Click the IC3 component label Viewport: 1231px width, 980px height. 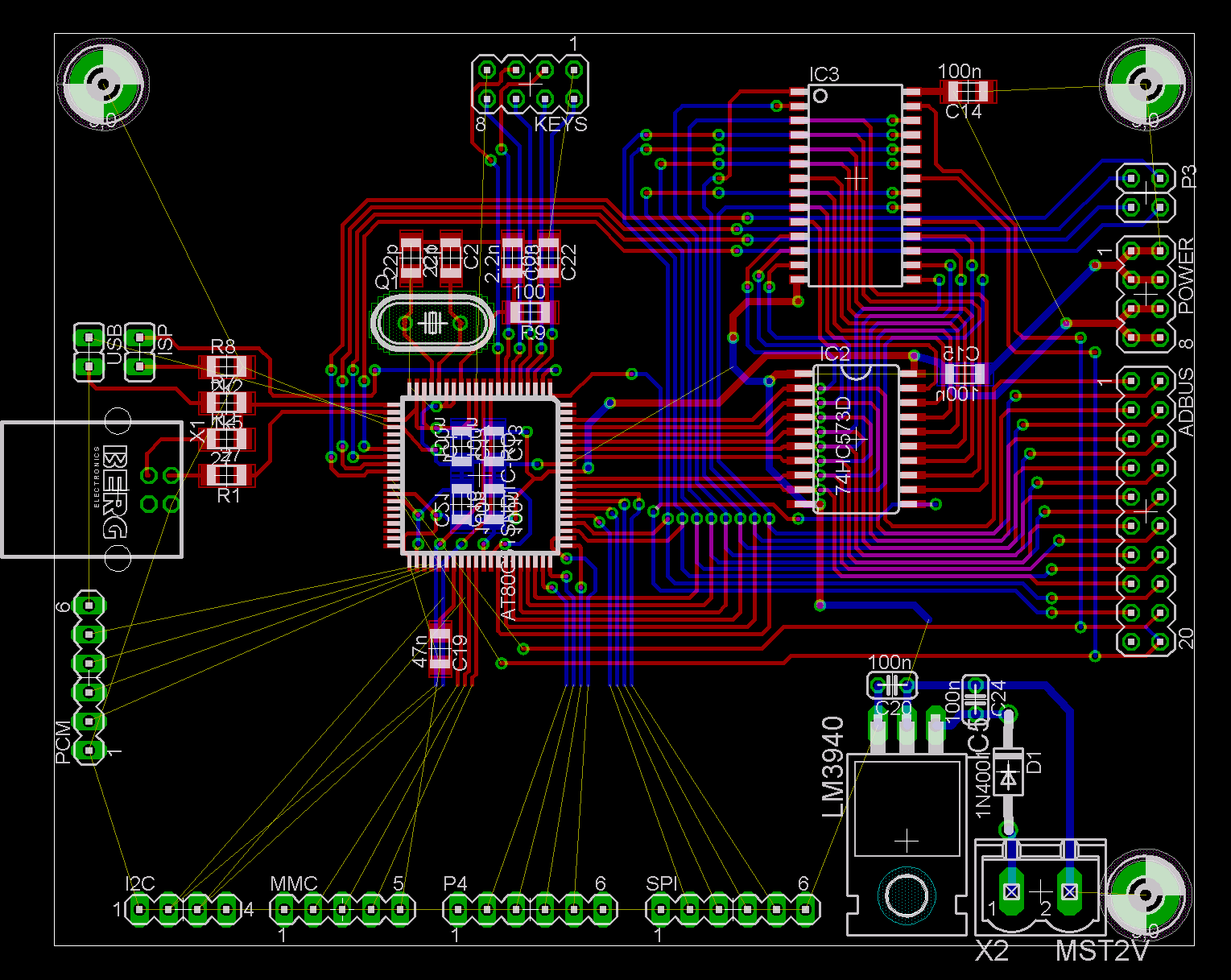click(824, 75)
